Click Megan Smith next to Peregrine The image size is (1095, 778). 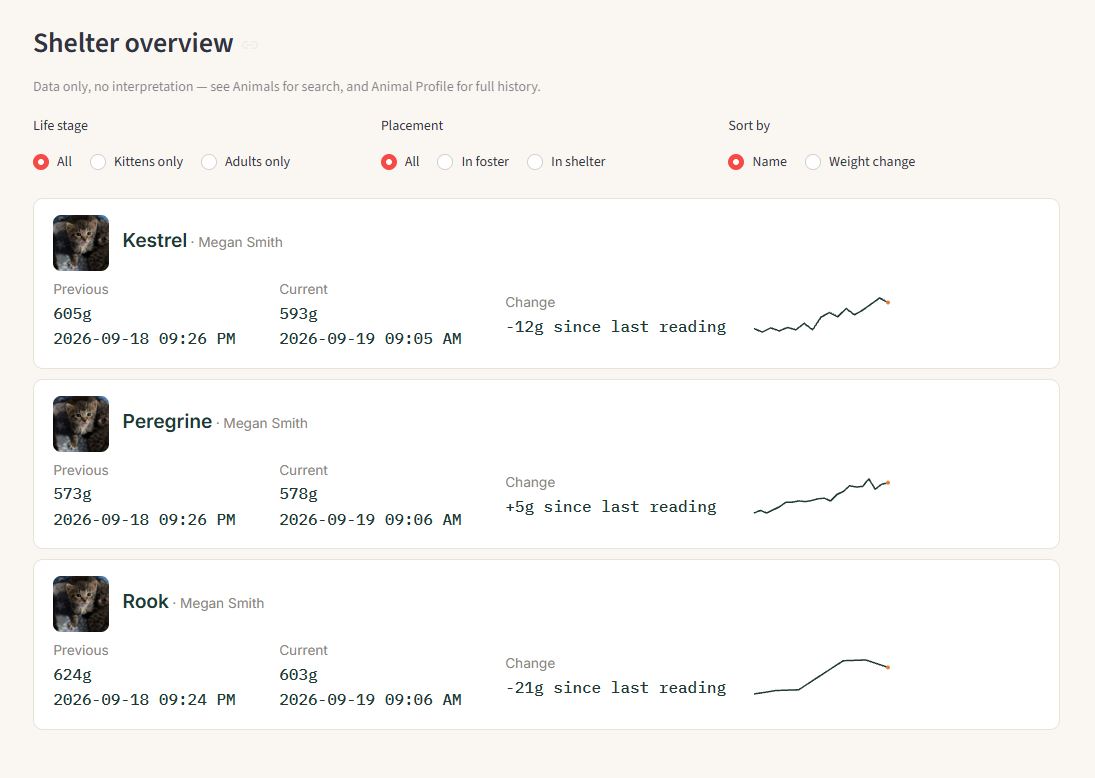tap(265, 423)
